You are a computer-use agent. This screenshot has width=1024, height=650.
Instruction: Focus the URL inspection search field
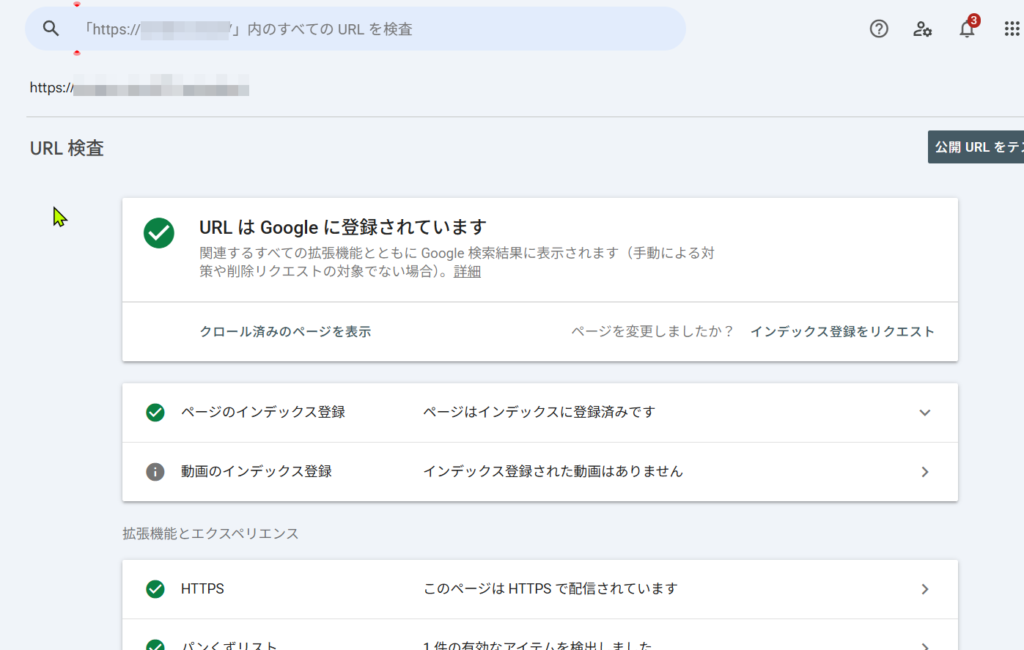(x=355, y=29)
